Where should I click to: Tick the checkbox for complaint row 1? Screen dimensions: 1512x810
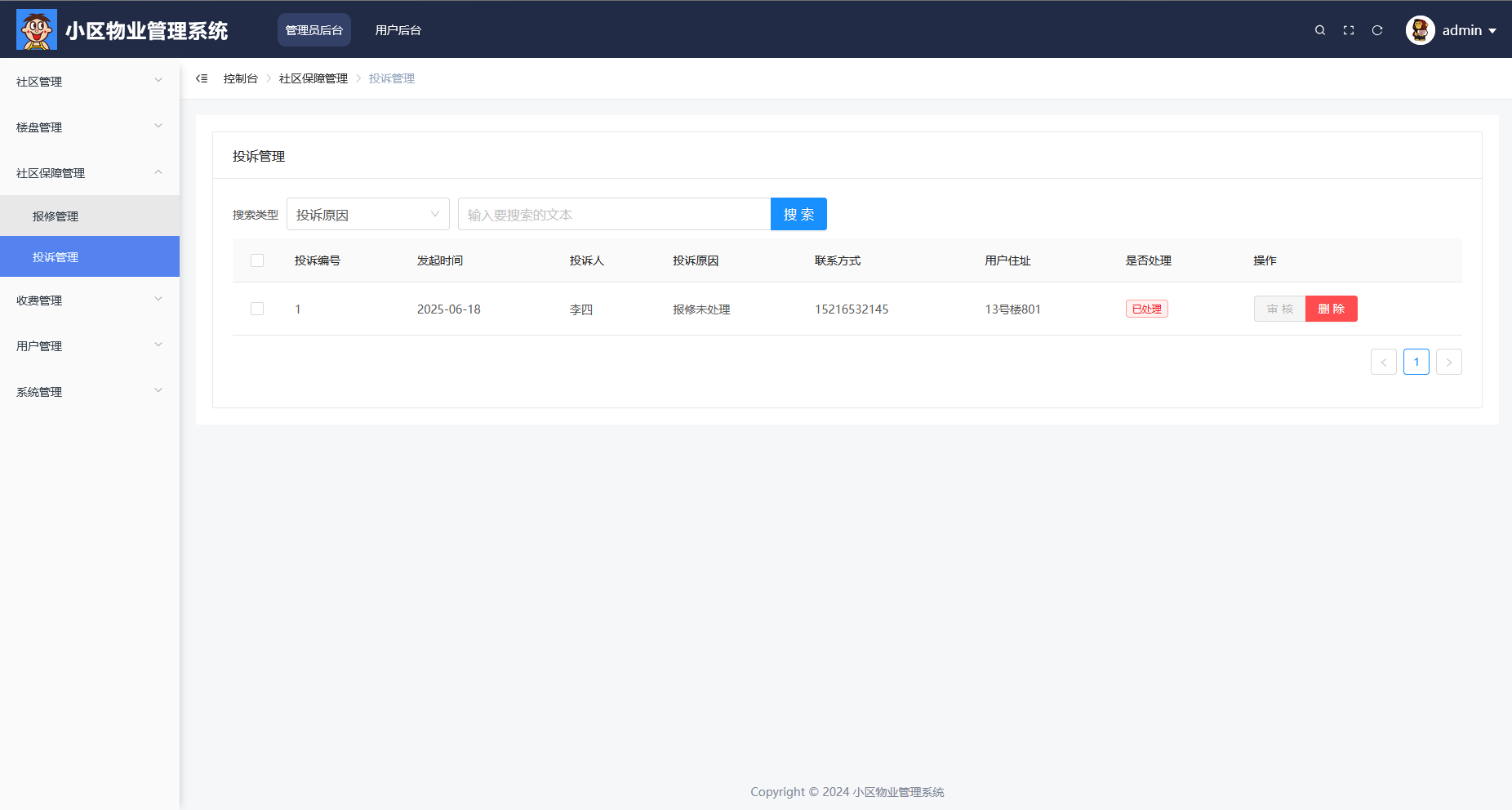pyautogui.click(x=257, y=309)
